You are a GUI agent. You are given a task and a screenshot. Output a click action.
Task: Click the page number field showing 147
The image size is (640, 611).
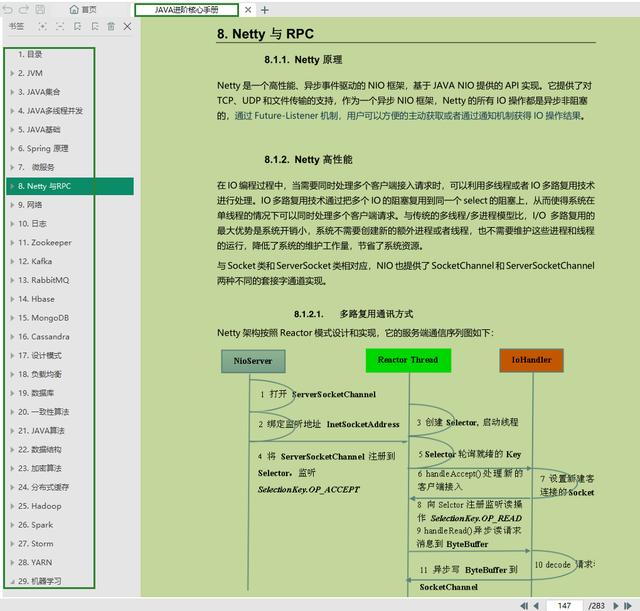[x=564, y=606]
